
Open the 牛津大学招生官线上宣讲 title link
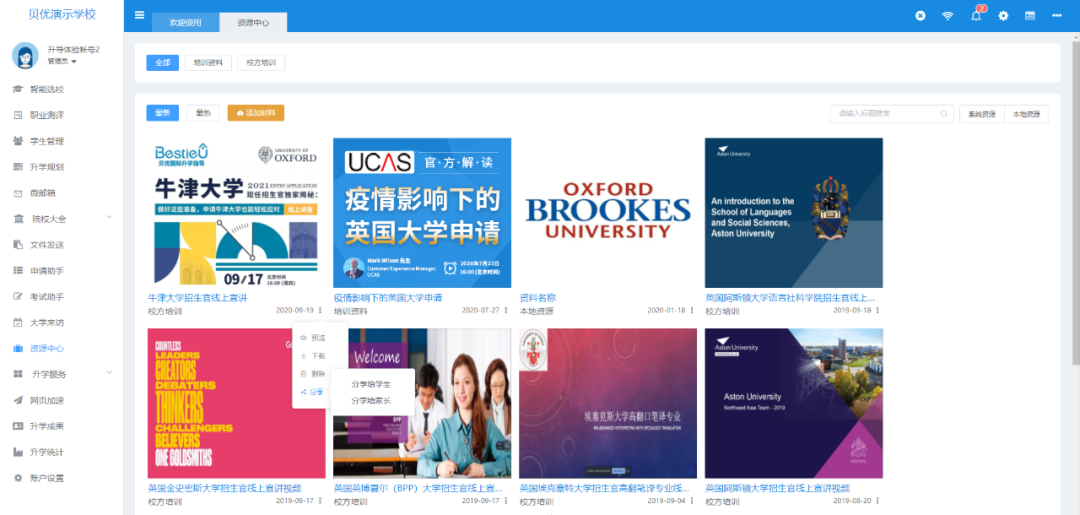(197, 298)
